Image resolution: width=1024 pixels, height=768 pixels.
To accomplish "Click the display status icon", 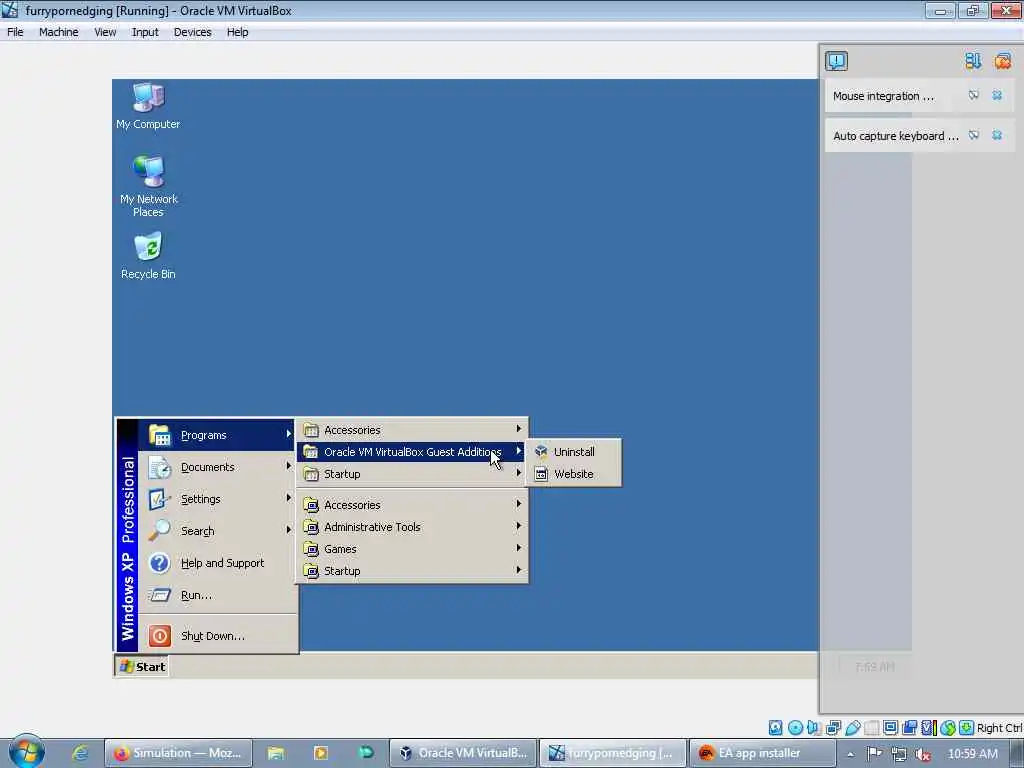I will click(890, 728).
